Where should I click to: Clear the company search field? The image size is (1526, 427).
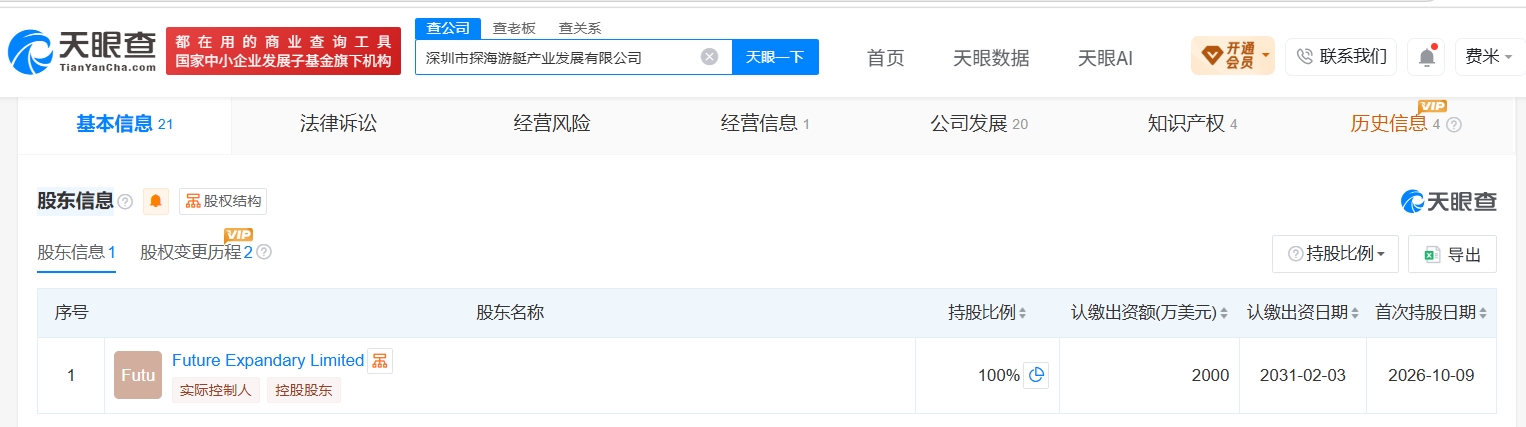pos(709,57)
